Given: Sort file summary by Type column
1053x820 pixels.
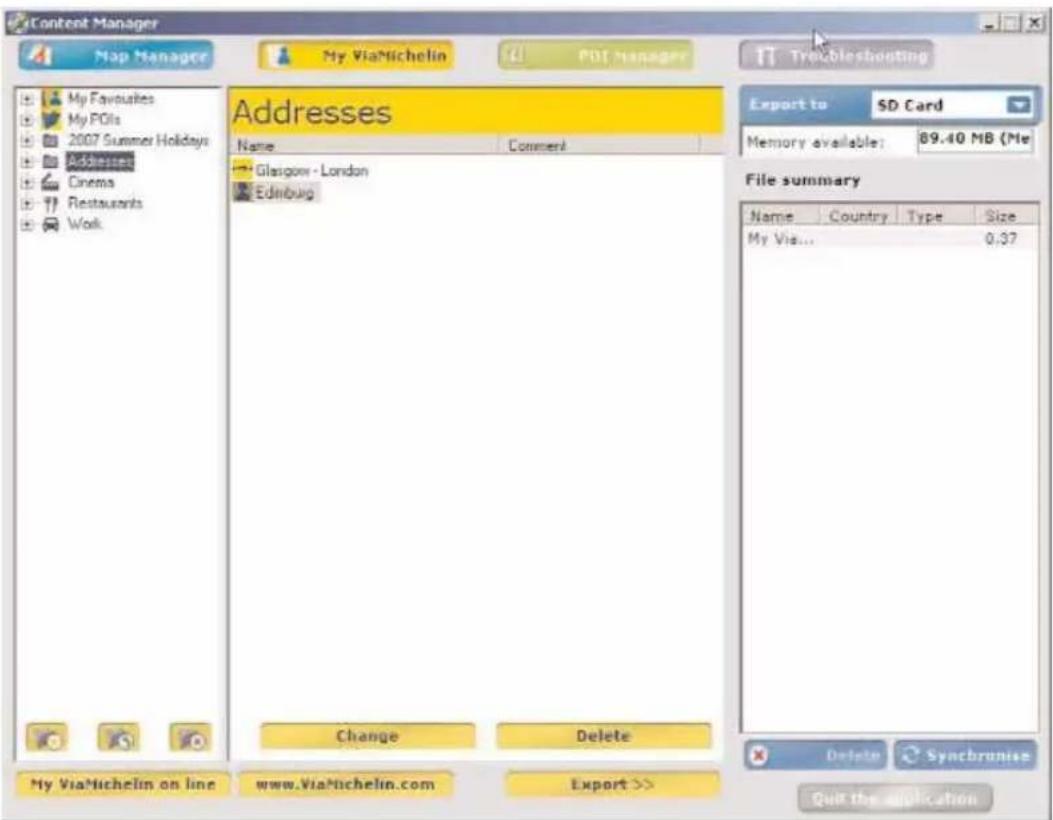Looking at the screenshot, I should coord(936,216).
